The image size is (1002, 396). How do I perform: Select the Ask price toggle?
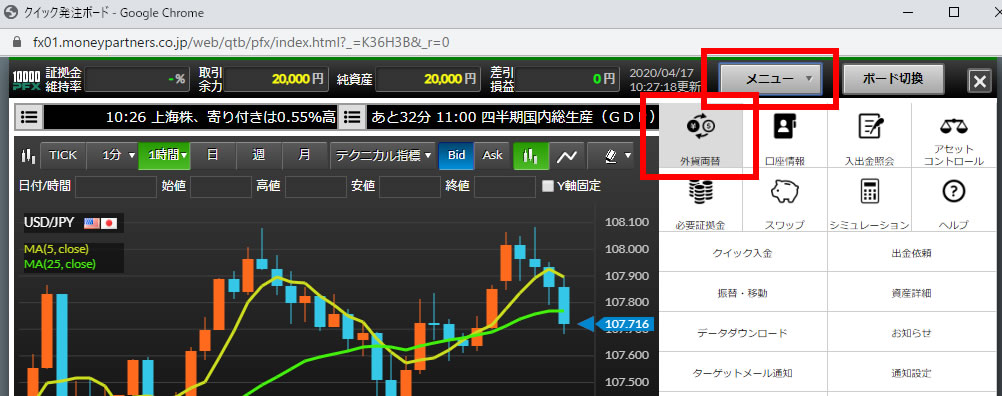[492, 155]
